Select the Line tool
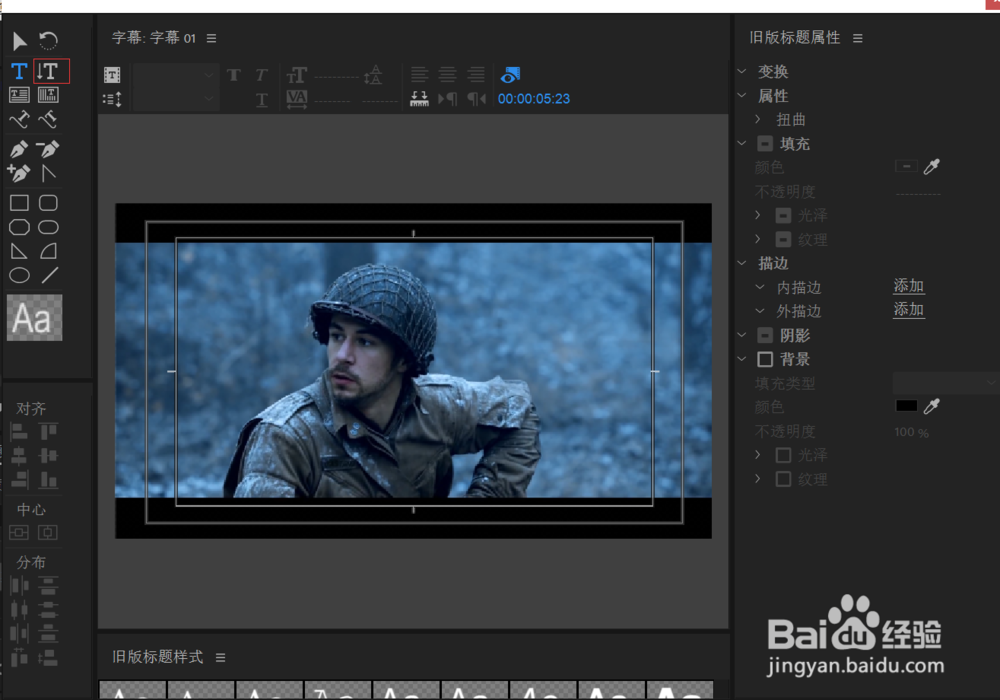1000x700 pixels. (49, 275)
